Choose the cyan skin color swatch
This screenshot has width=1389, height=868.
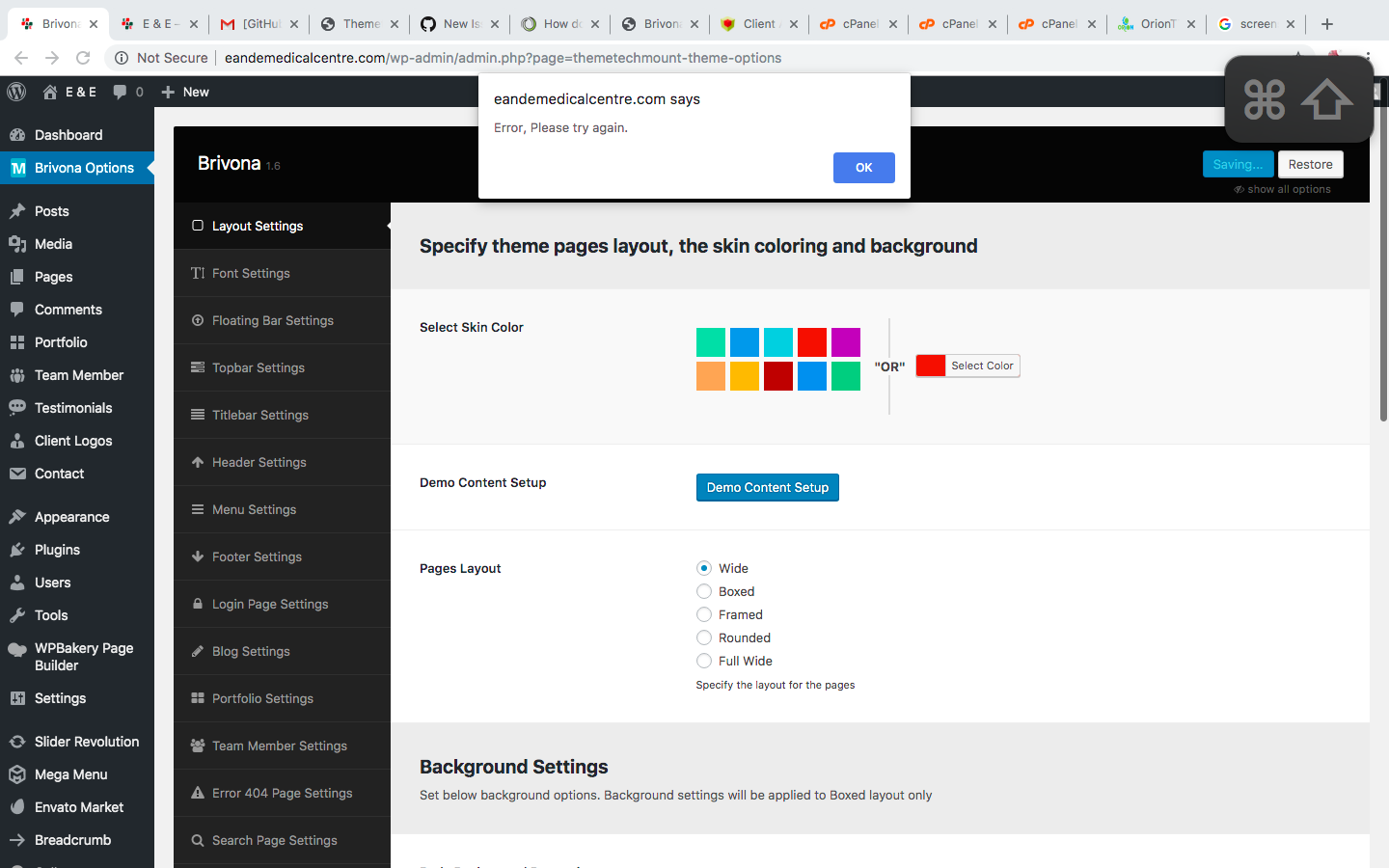coord(778,342)
